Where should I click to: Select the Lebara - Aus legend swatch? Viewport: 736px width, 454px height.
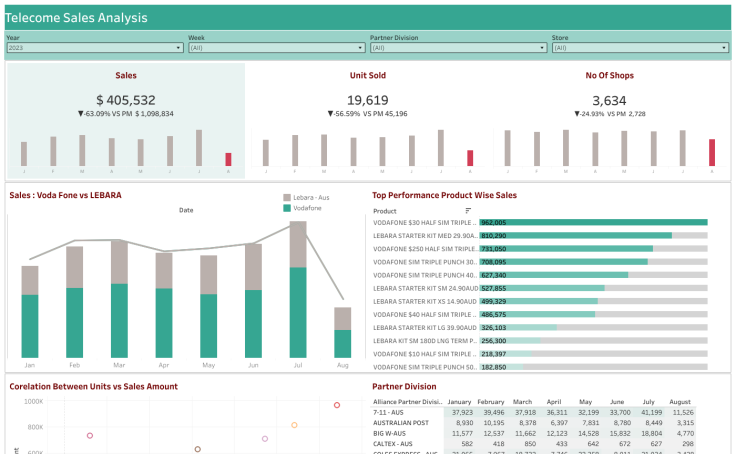click(x=286, y=198)
